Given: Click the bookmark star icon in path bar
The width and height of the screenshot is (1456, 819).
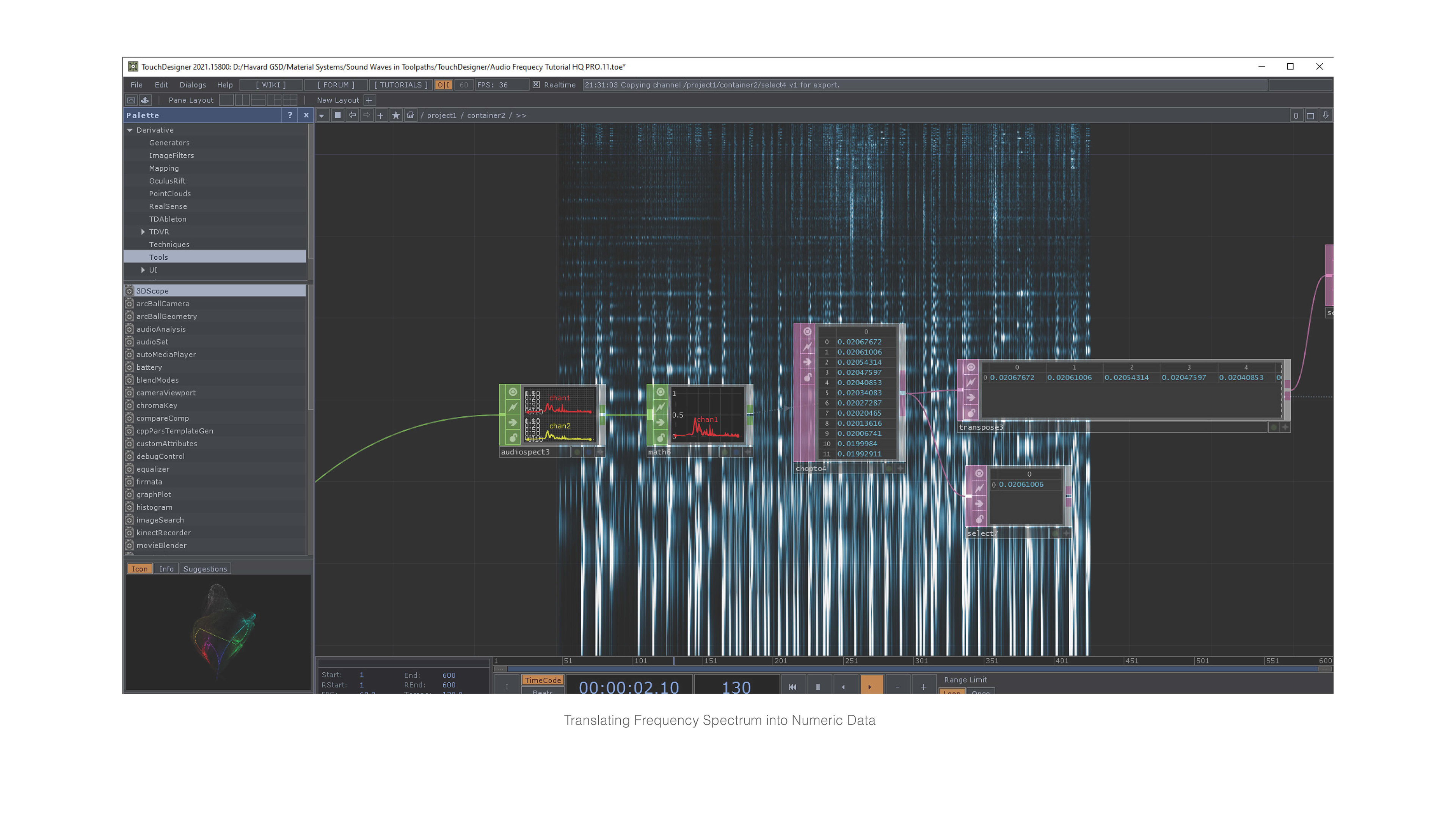Looking at the screenshot, I should (395, 115).
